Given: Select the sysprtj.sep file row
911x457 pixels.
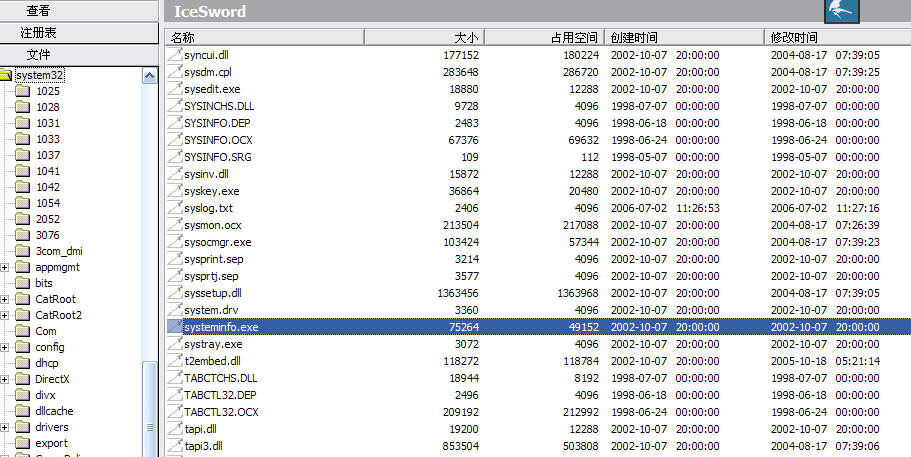Looking at the screenshot, I should tap(538, 276).
